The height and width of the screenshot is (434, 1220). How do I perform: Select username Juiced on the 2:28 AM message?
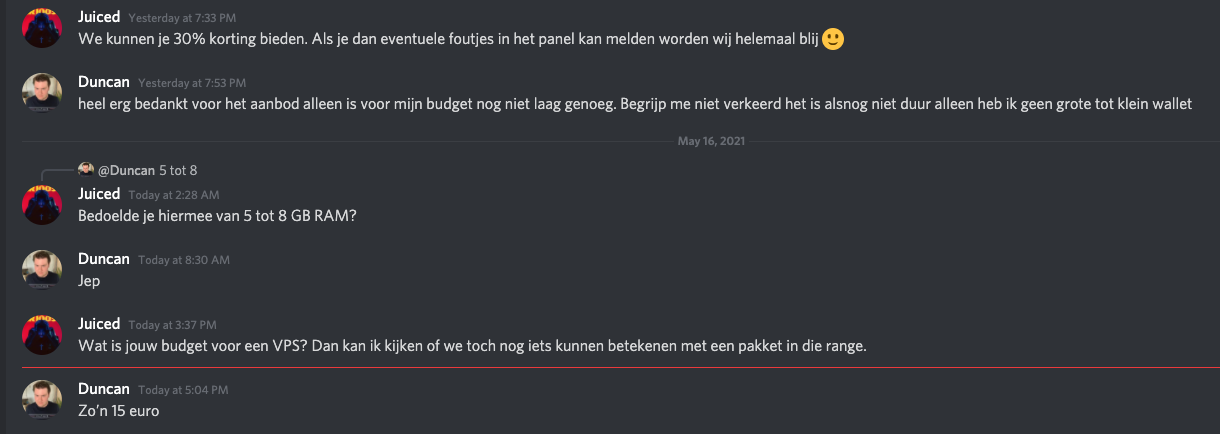coord(99,193)
